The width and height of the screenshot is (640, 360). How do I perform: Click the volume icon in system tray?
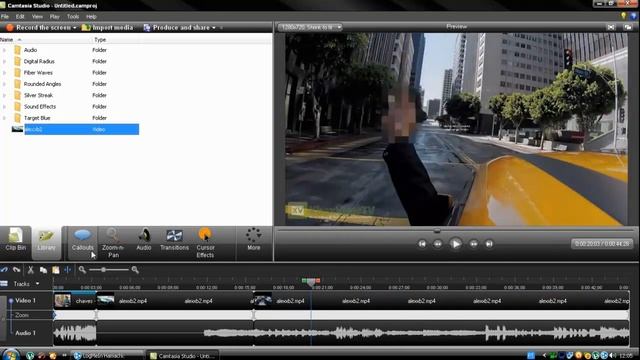click(612, 356)
